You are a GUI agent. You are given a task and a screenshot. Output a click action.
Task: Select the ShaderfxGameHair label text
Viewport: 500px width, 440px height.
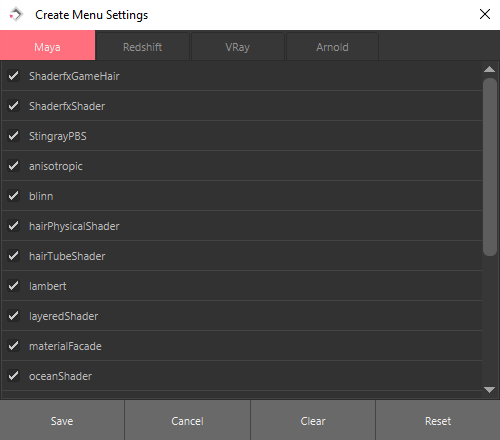pos(74,76)
